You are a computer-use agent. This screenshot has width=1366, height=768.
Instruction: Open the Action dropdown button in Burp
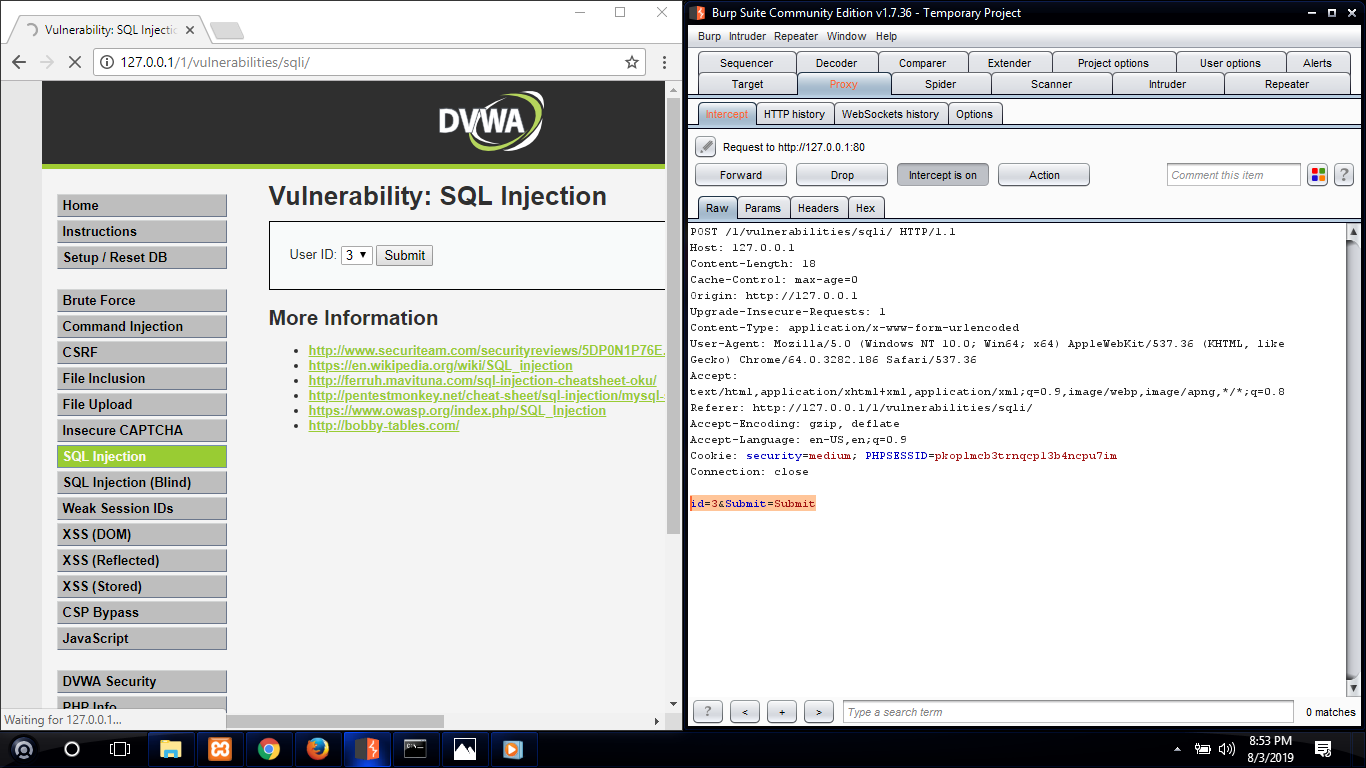pos(1044,175)
